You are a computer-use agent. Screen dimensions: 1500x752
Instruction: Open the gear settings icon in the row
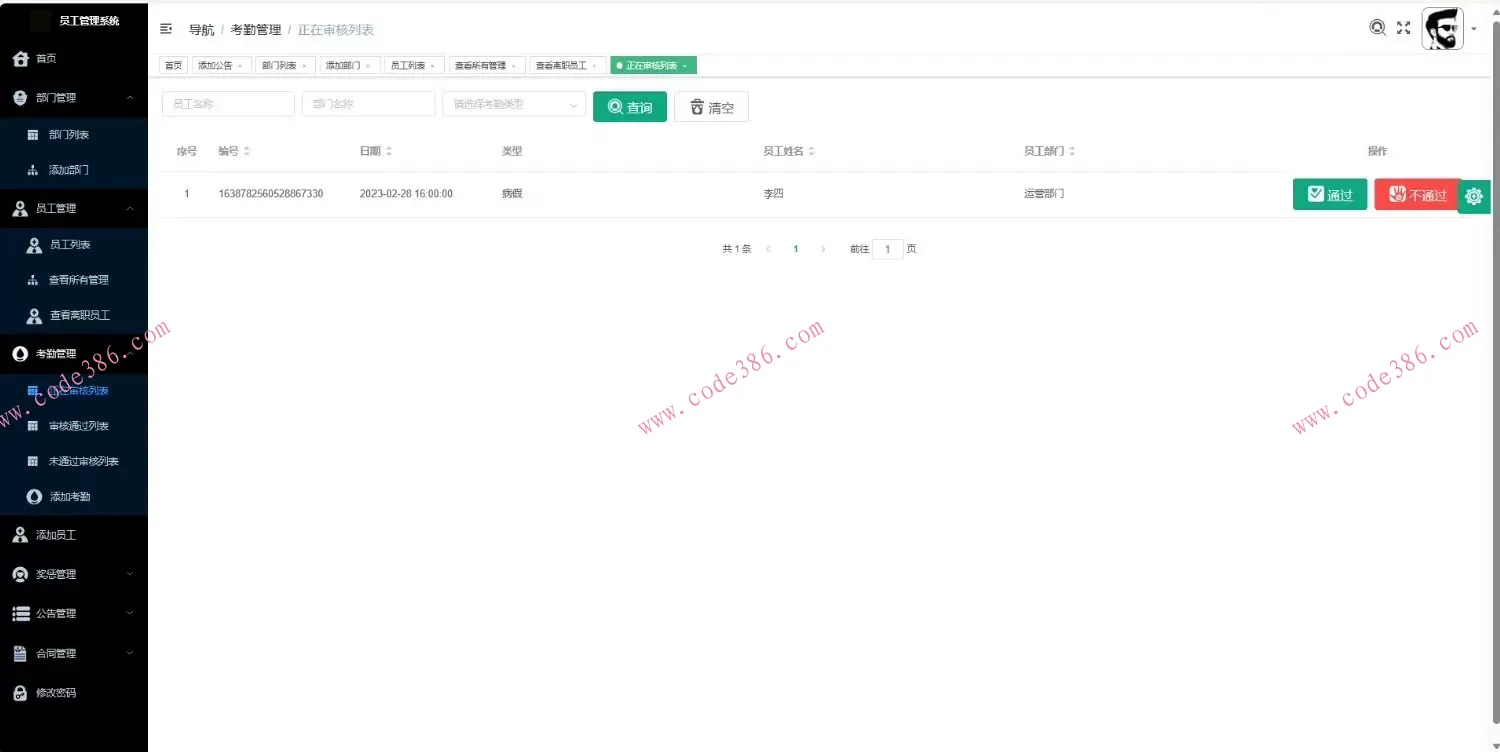(1474, 196)
